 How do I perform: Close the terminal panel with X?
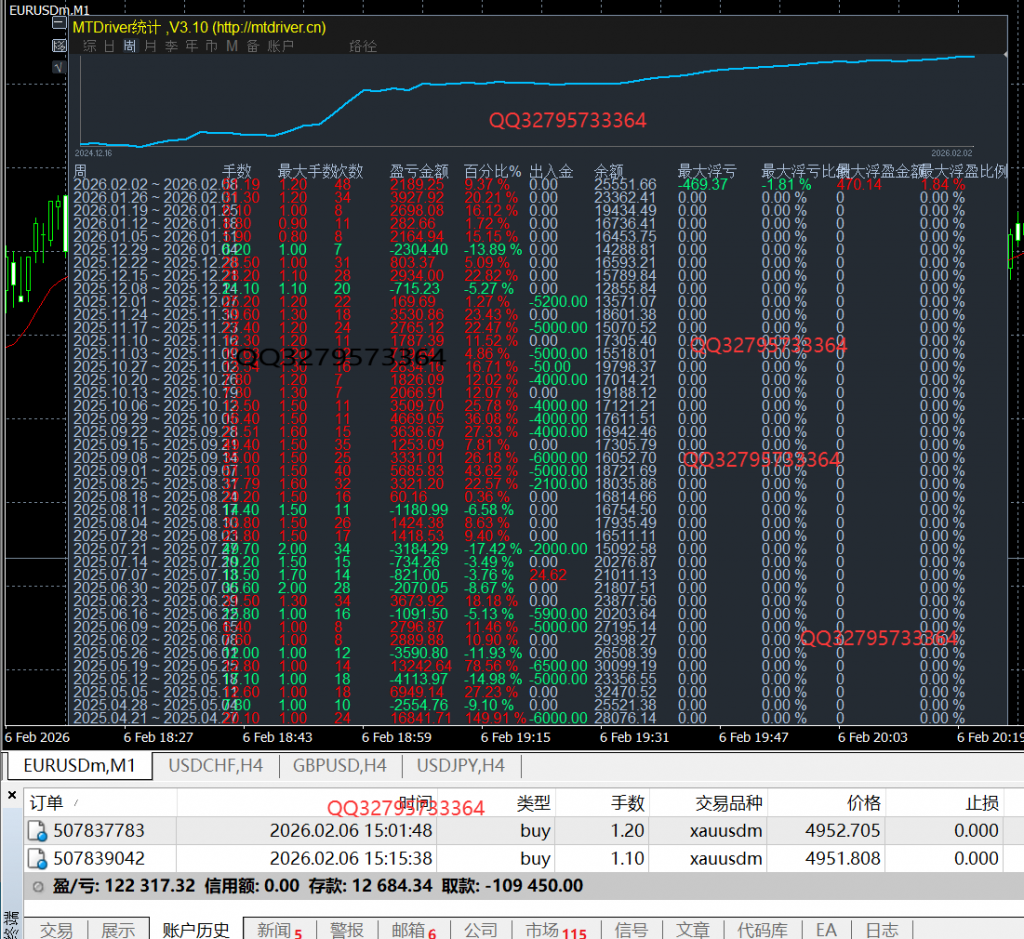click(12, 796)
